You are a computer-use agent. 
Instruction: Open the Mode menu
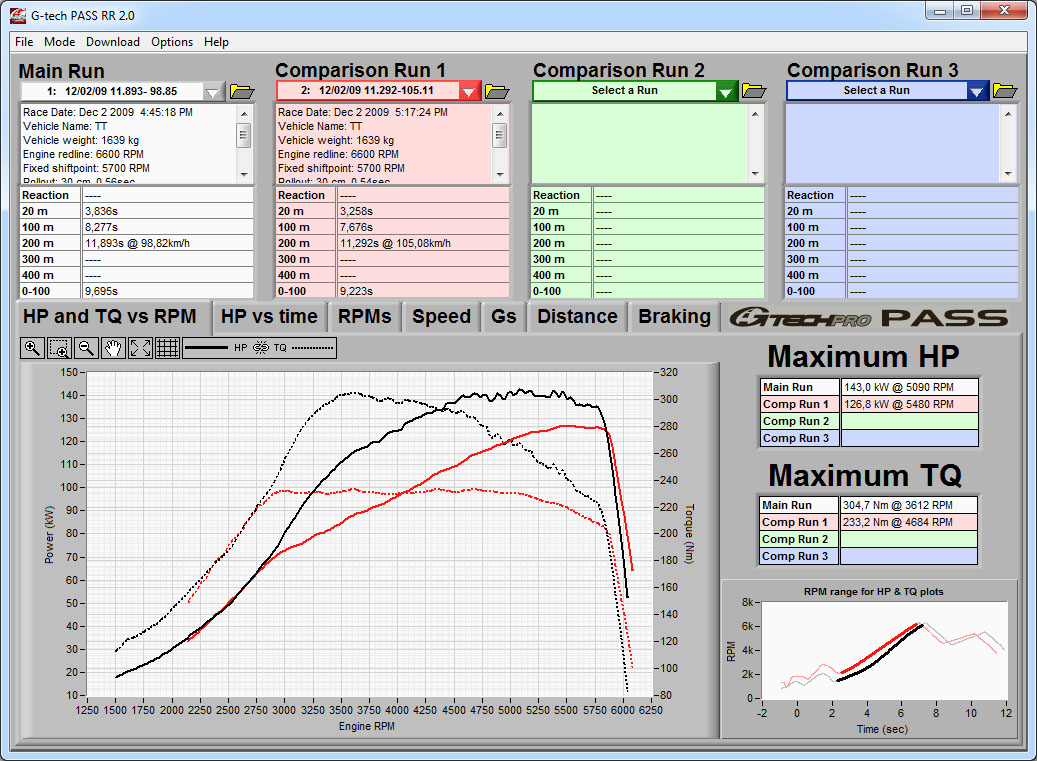pyautogui.click(x=59, y=42)
